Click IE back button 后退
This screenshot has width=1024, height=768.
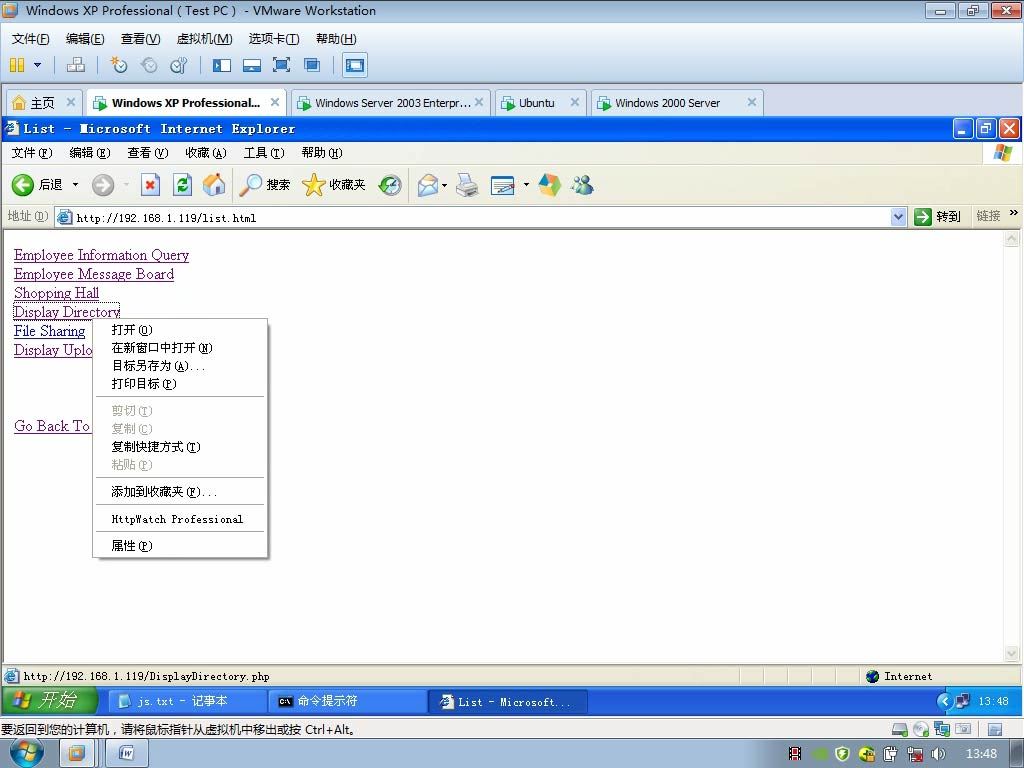[x=37, y=185]
